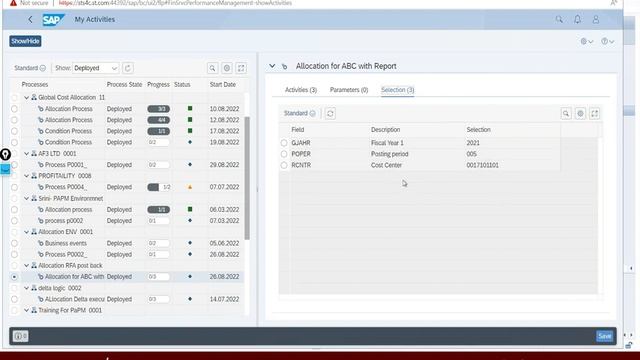Collapse the PROFITAILITY 0008 node
The image size is (640, 360).
(x=27, y=176)
